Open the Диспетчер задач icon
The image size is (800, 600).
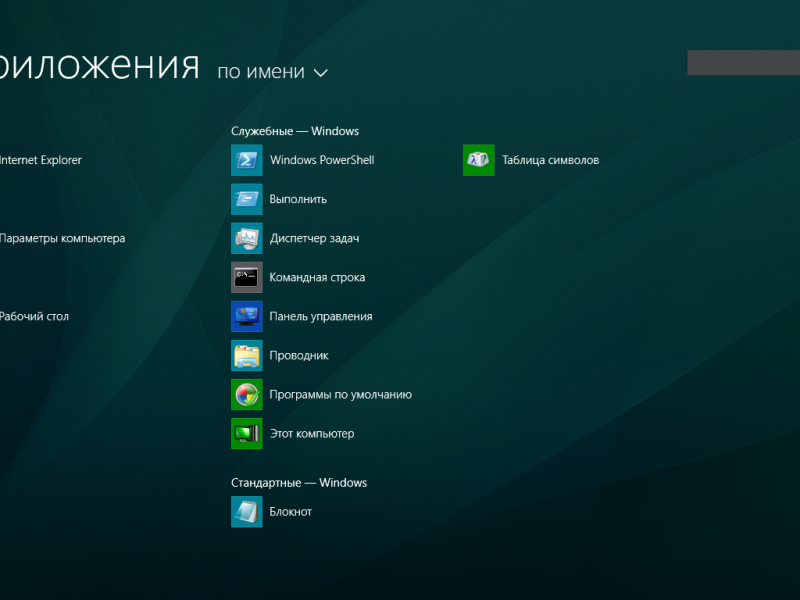pyautogui.click(x=247, y=238)
